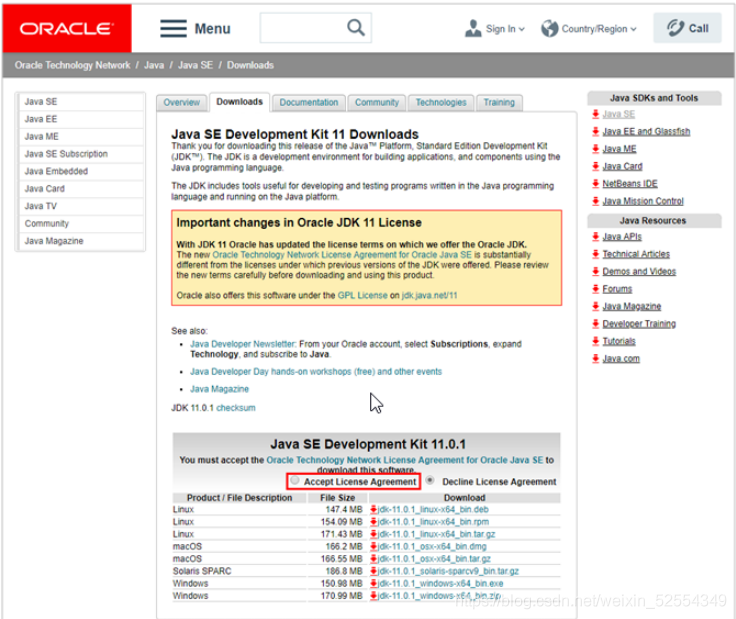The width and height of the screenshot is (736, 619).
Task: Expand the Country/Region dropdown arrow
Action: pyautogui.click(x=633, y=29)
